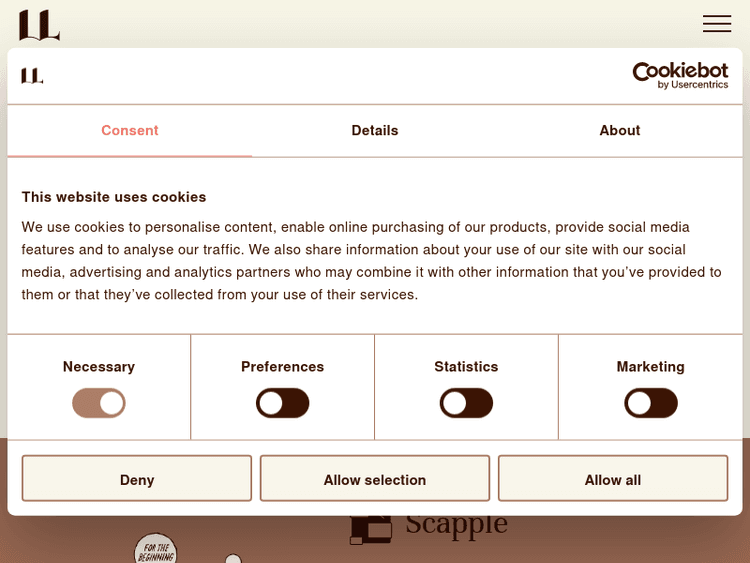Click the Scapple app icon
The height and width of the screenshot is (563, 750).
pos(371,529)
